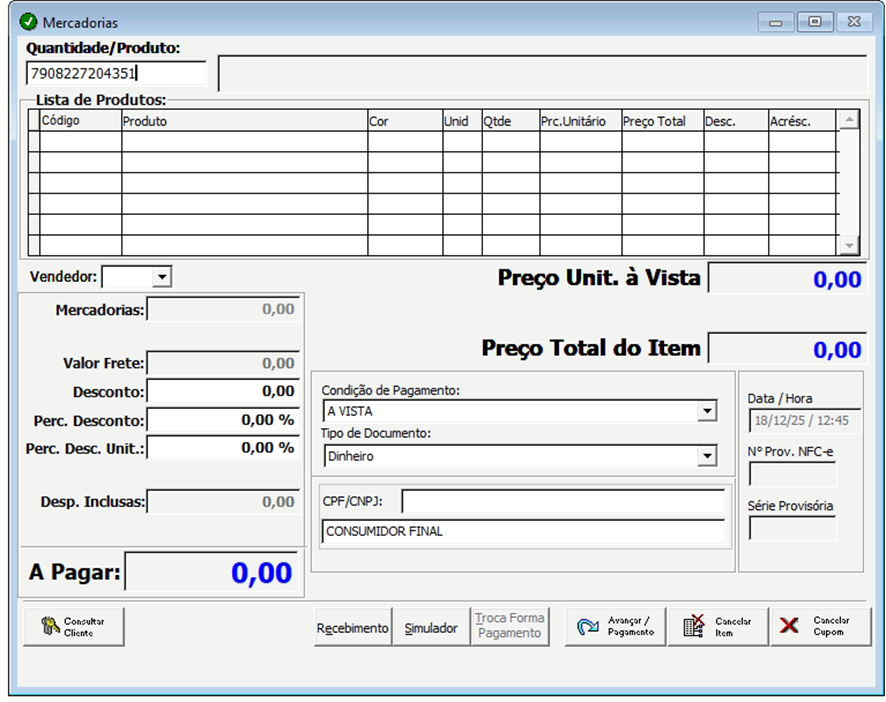The image size is (886, 702).
Task: Click the Desconto value field
Action: [222, 392]
